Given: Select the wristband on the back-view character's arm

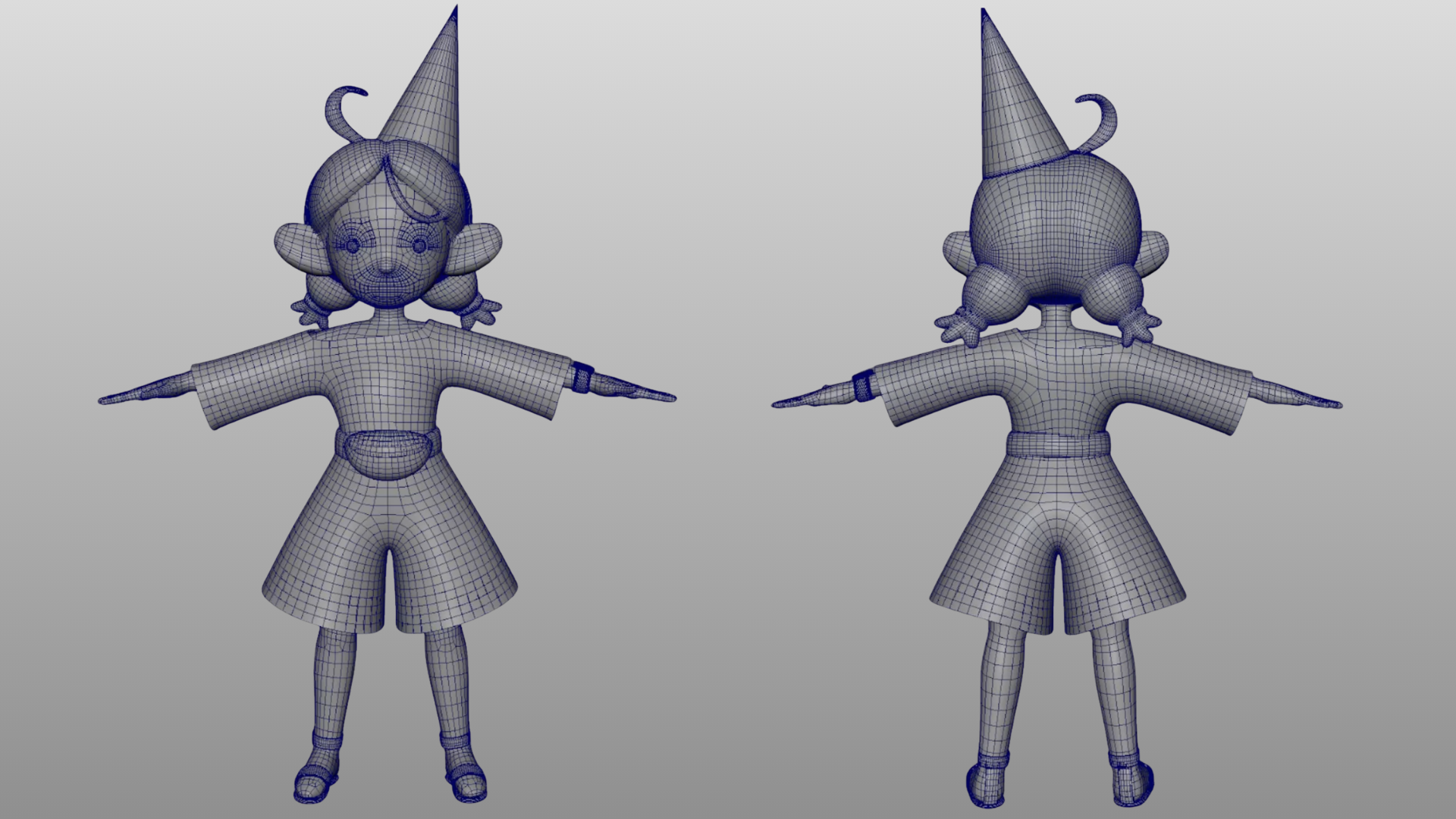Looking at the screenshot, I should coord(863,385).
